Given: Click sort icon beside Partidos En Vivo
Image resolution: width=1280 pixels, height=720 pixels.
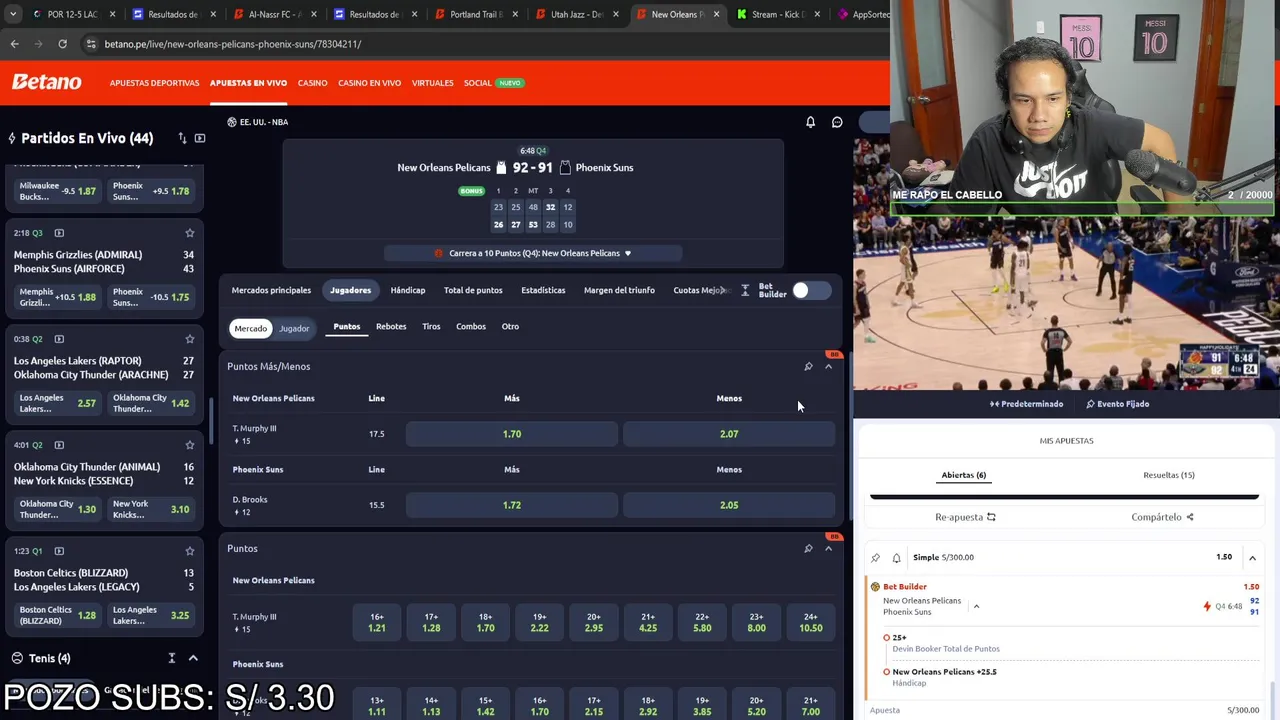Looking at the screenshot, I should point(182,138).
